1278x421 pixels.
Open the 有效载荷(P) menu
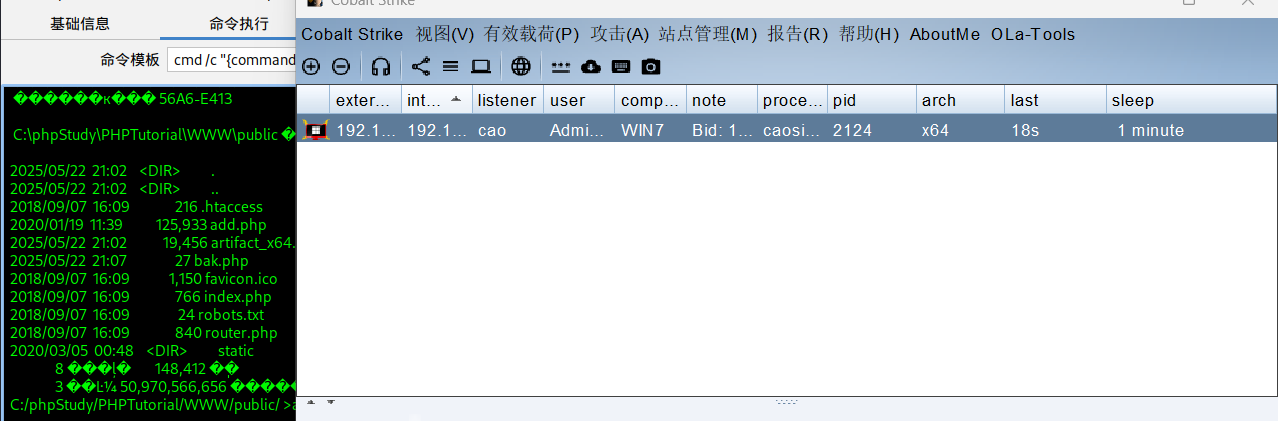(x=532, y=34)
